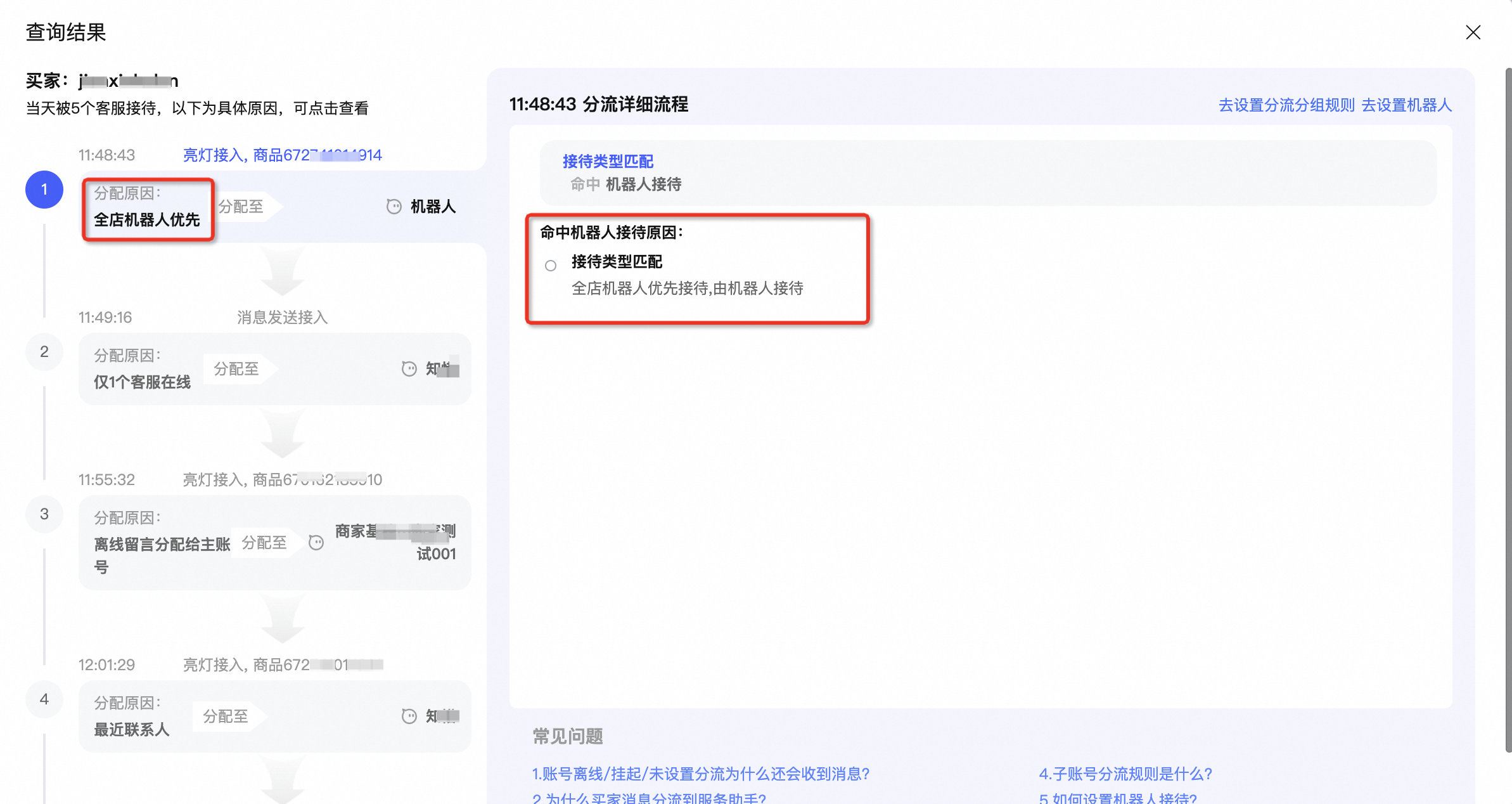
Task: Click the 当天被5个客服接待 summary text
Action: [x=197, y=108]
